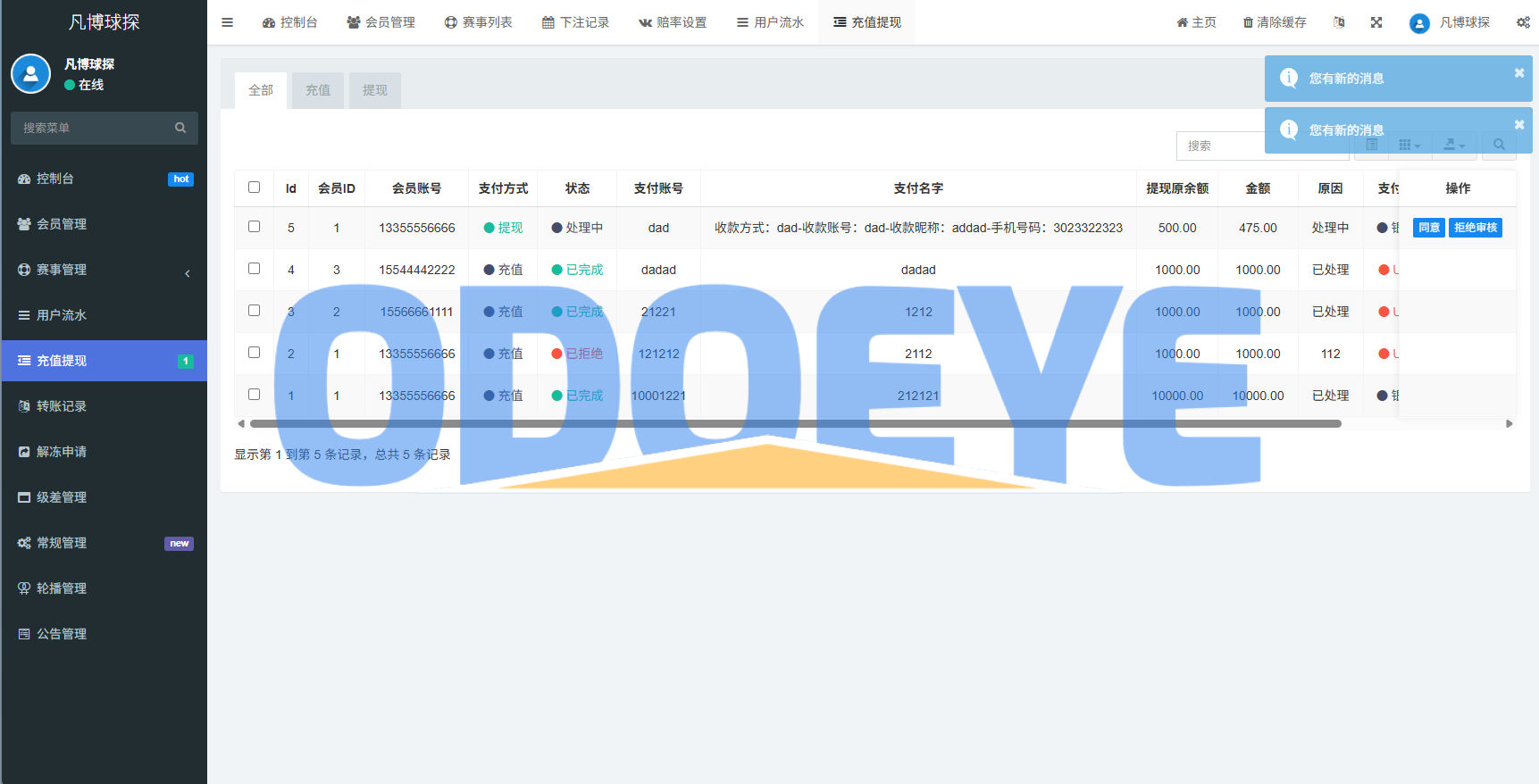1539x784 pixels.
Task: Click the hot badge beside 控制台
Action: (181, 179)
